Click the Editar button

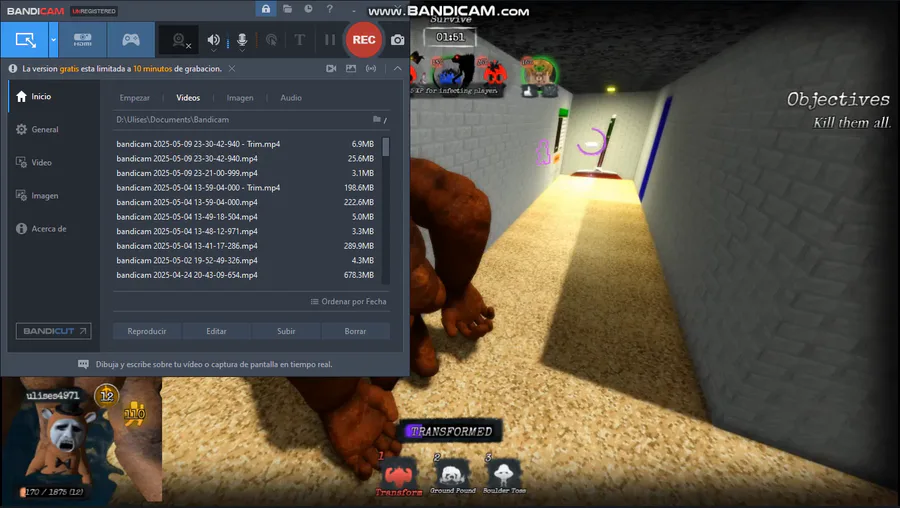pos(216,331)
